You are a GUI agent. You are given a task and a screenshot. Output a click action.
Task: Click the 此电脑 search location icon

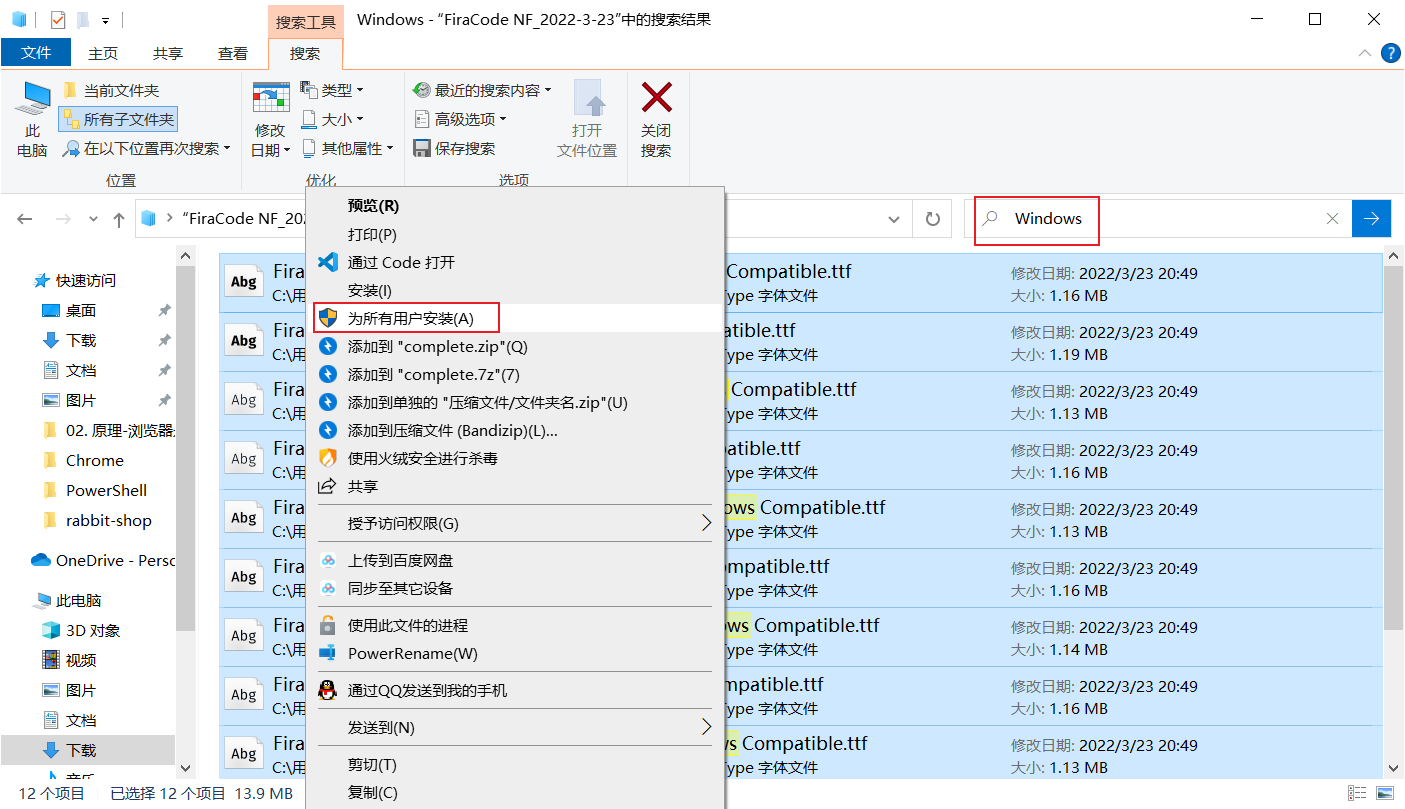(x=33, y=120)
